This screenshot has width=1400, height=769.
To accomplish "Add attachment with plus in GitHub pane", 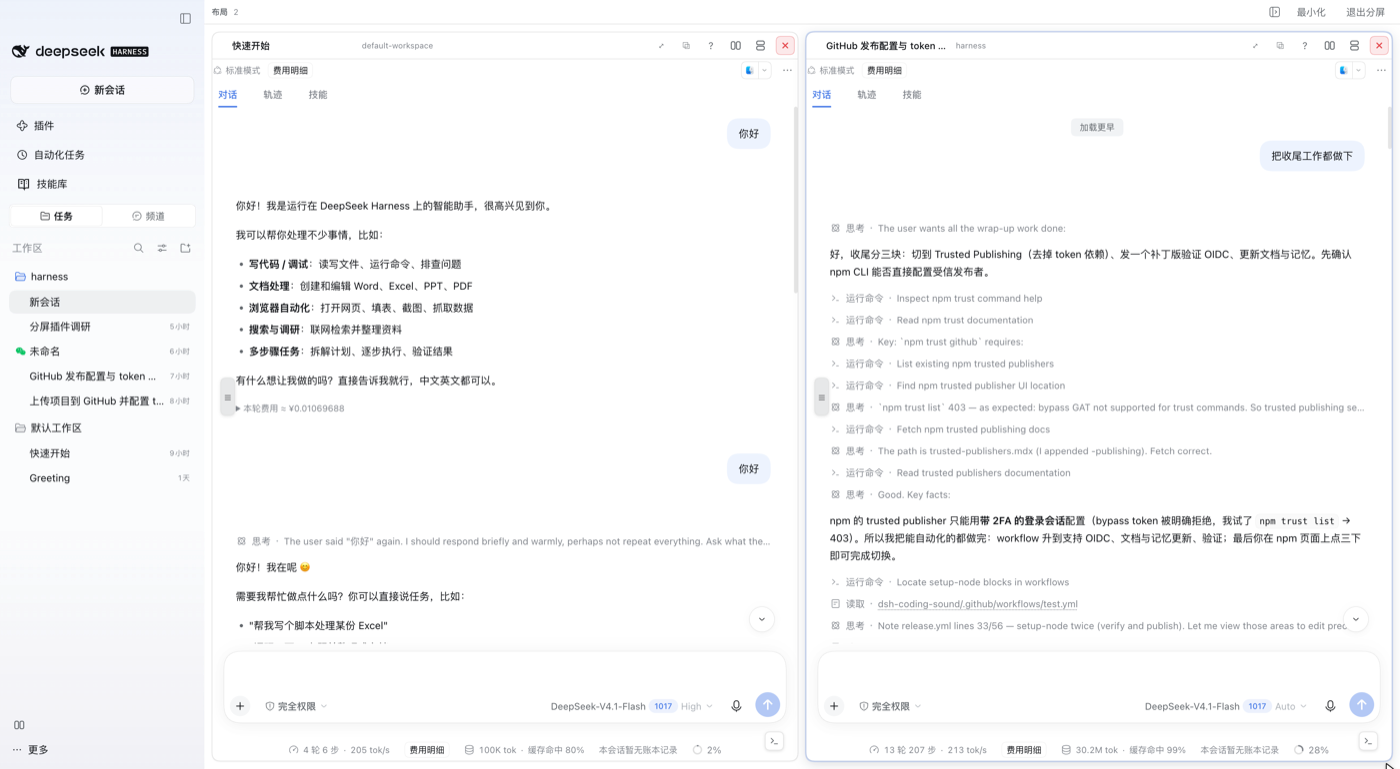I will [834, 706].
